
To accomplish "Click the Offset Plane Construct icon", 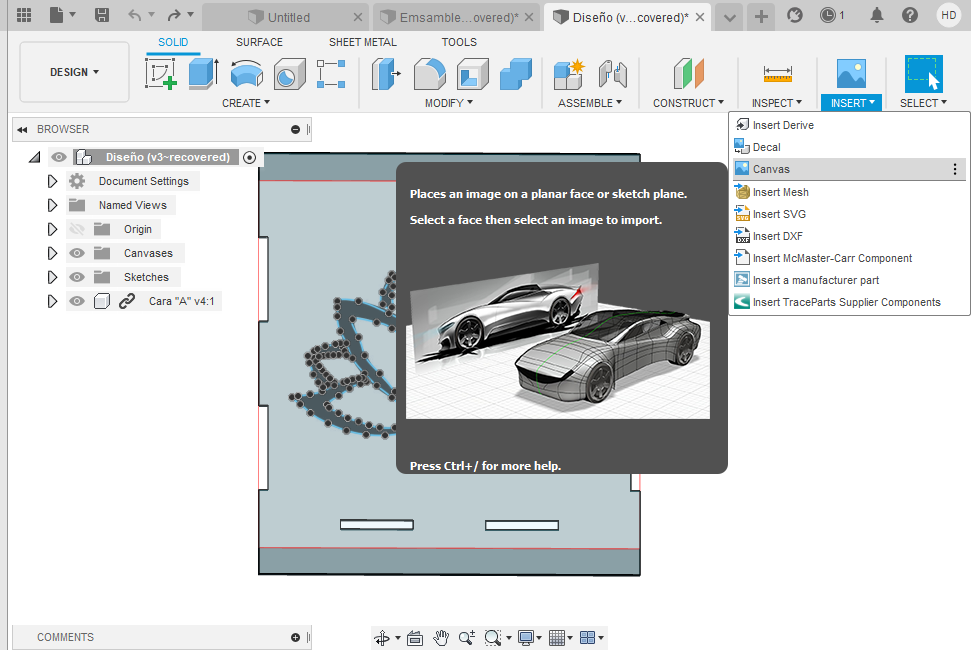I will (688, 74).
